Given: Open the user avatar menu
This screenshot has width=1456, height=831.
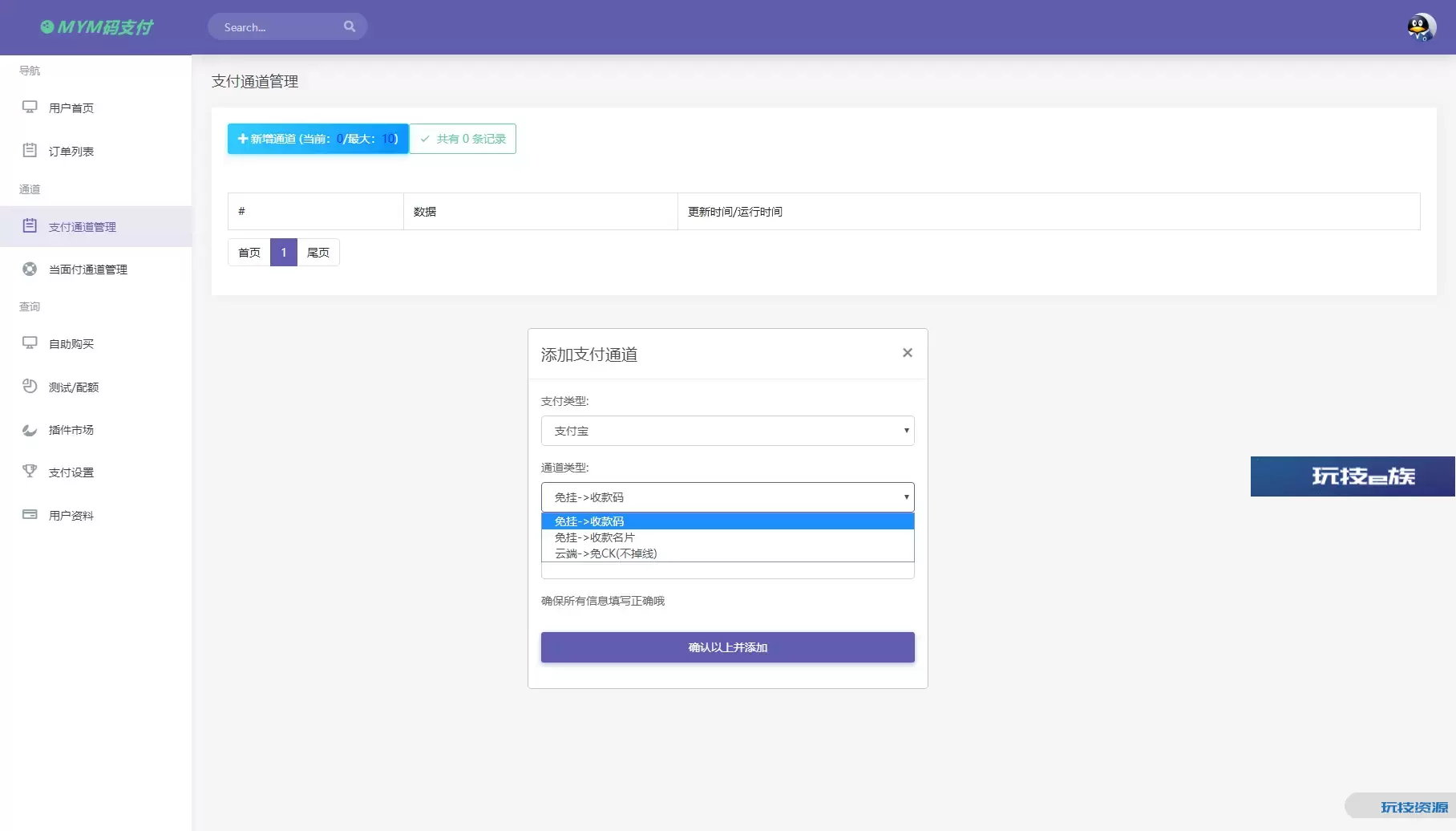Looking at the screenshot, I should coord(1421,27).
